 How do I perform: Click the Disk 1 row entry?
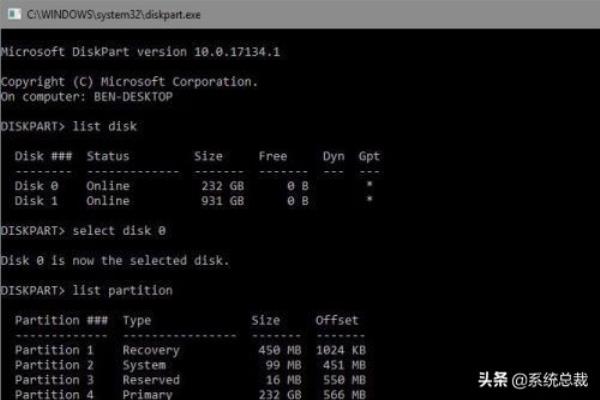pos(199,201)
